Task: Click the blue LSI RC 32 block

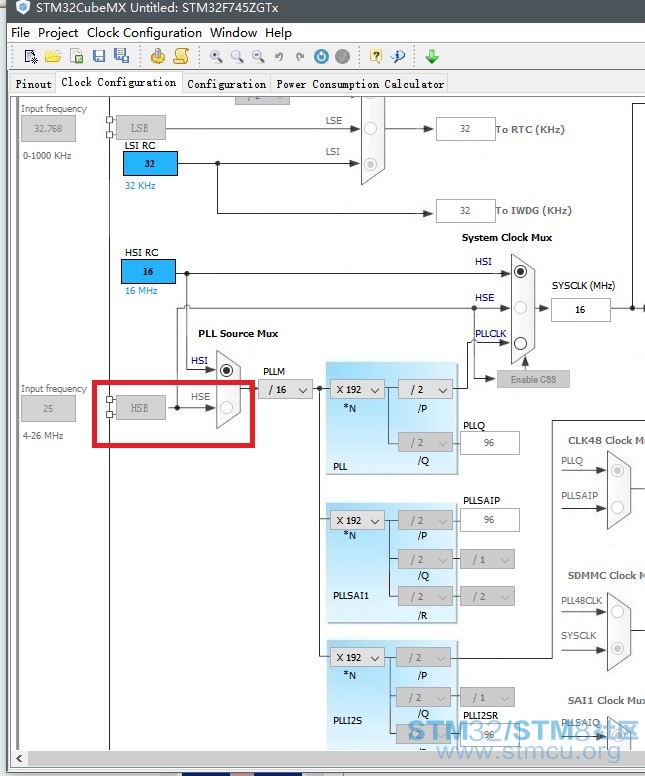Action: point(150,163)
